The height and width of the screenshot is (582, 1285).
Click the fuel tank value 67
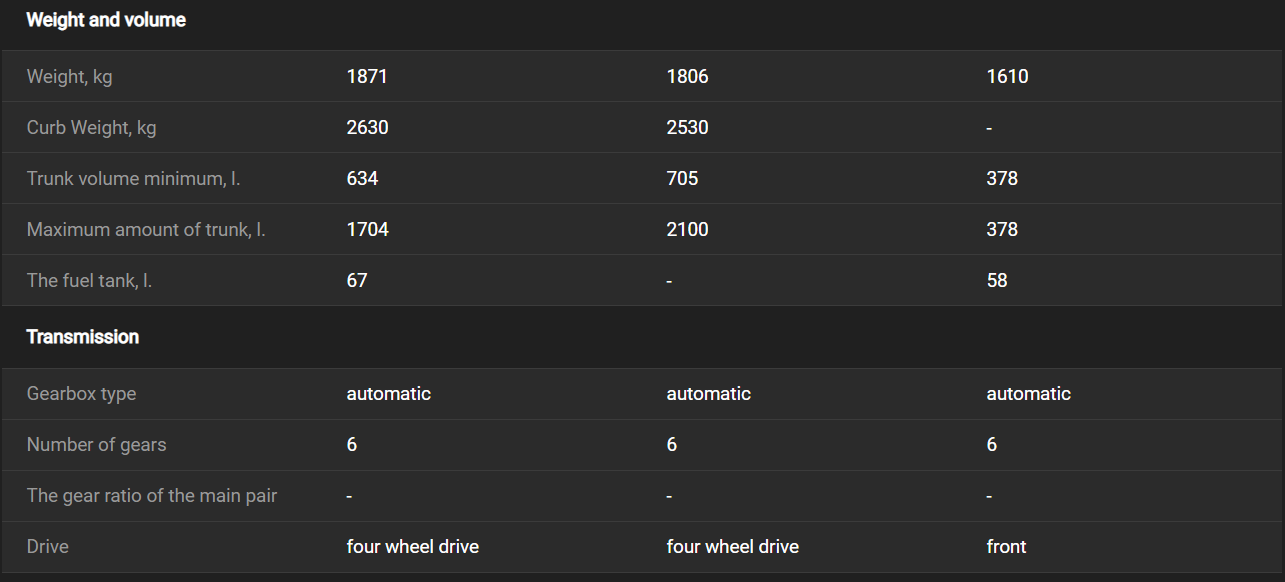click(357, 281)
